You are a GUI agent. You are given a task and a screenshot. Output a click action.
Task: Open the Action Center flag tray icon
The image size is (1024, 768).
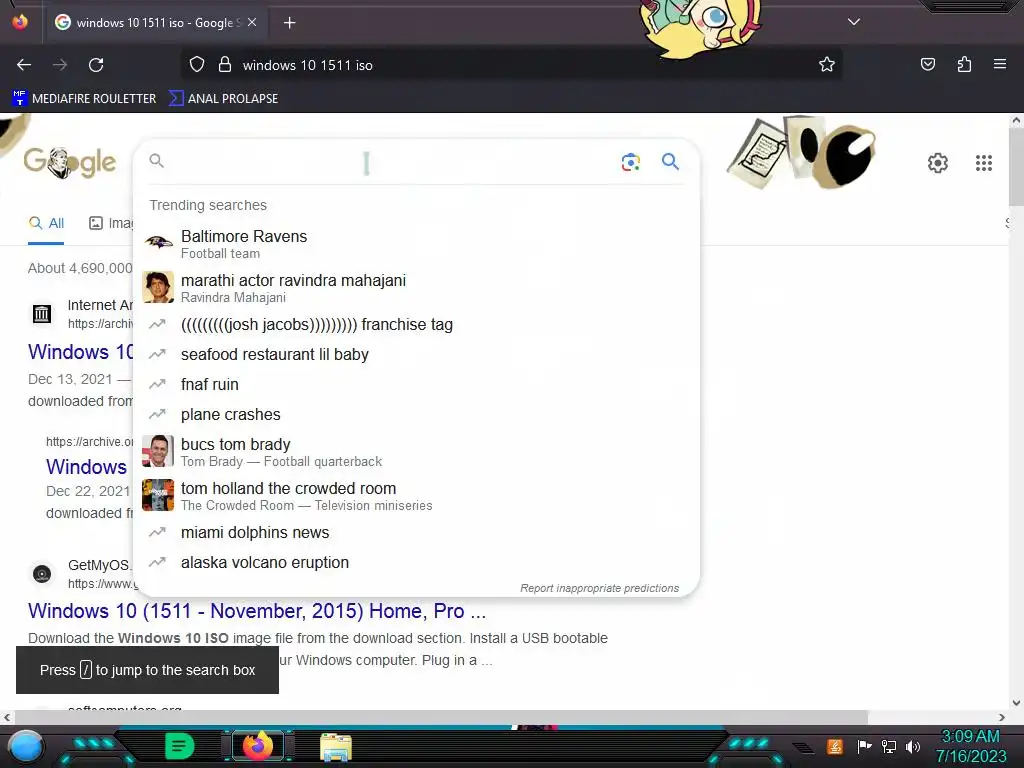point(864,746)
